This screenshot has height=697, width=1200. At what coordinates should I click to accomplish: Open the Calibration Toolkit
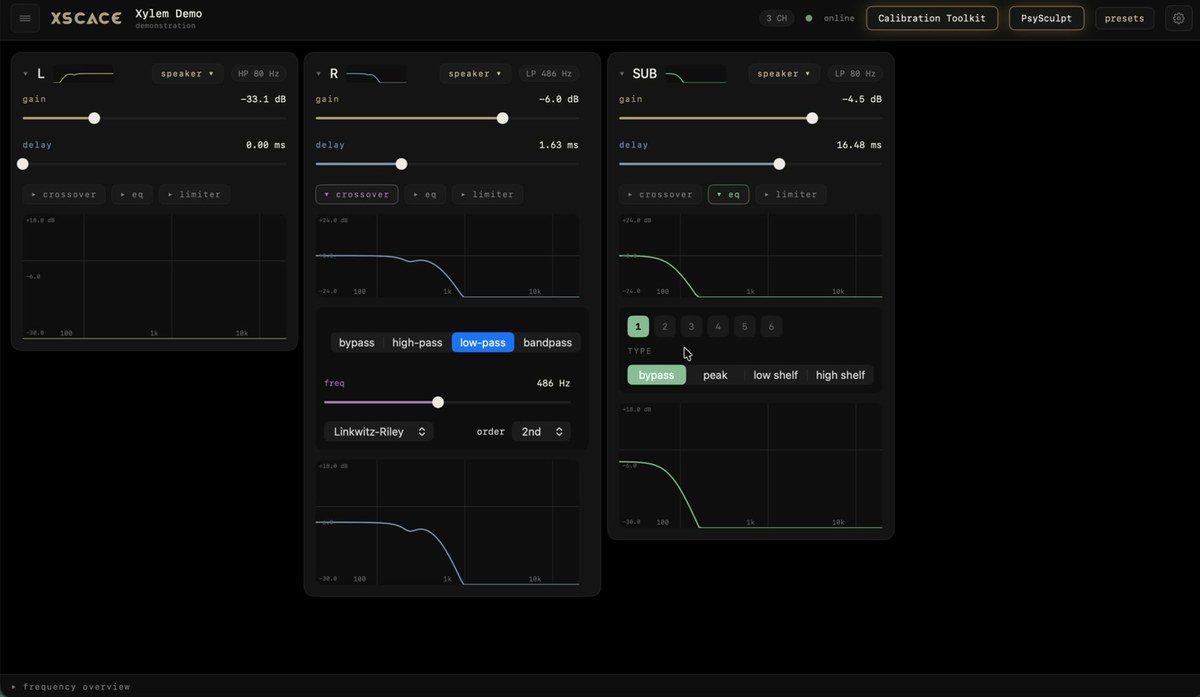point(932,18)
